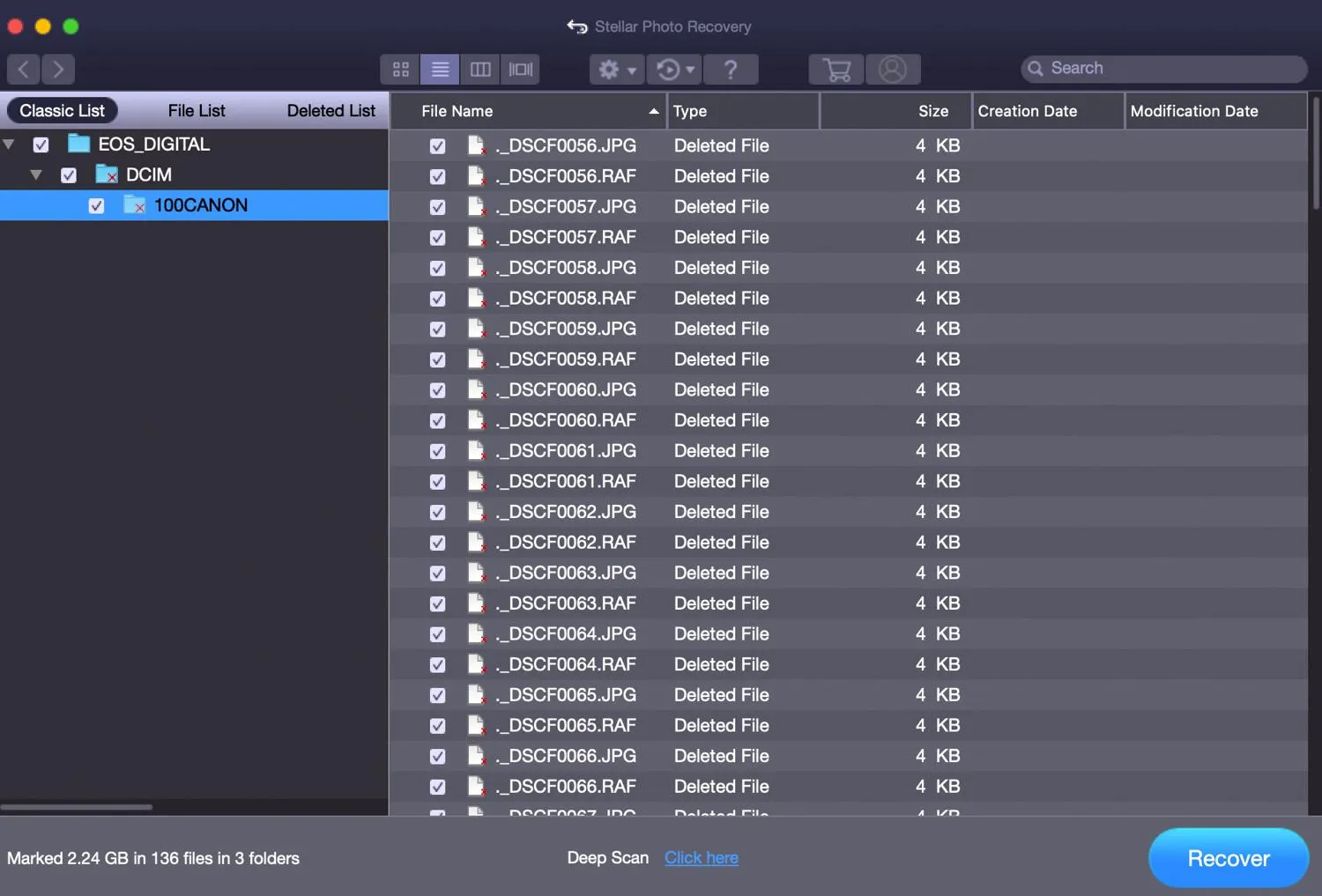Image resolution: width=1322 pixels, height=896 pixels.
Task: Click the ._DSCF0057.RAF file icon
Action: point(476,237)
